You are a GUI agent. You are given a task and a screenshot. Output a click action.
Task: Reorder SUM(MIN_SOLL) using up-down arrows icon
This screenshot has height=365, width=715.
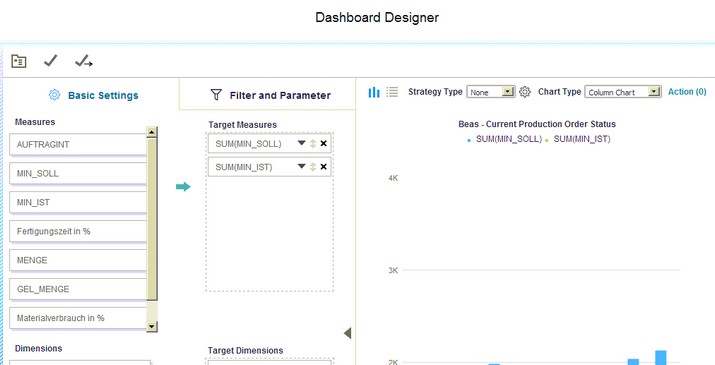click(313, 143)
